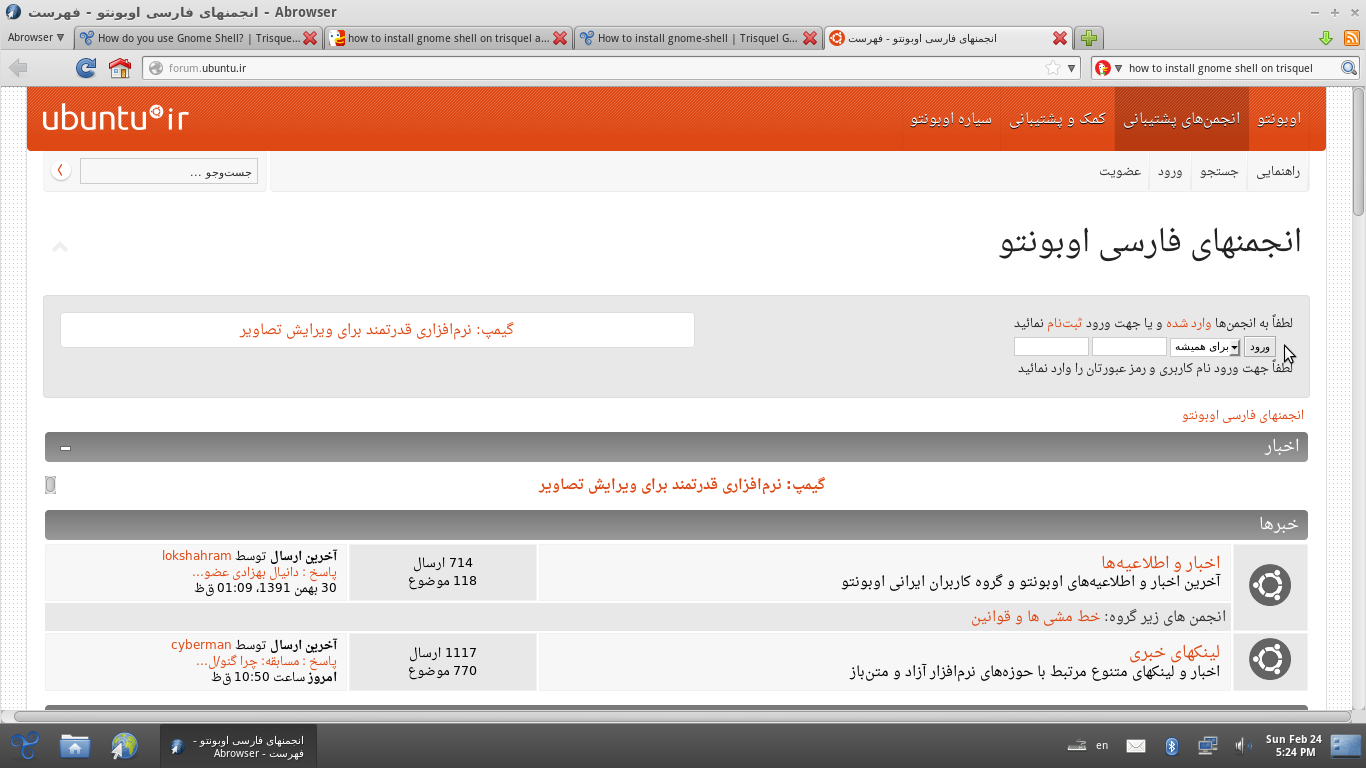The width and height of the screenshot is (1366, 768).
Task: Run search with magnifier icon
Action: click(1349, 68)
